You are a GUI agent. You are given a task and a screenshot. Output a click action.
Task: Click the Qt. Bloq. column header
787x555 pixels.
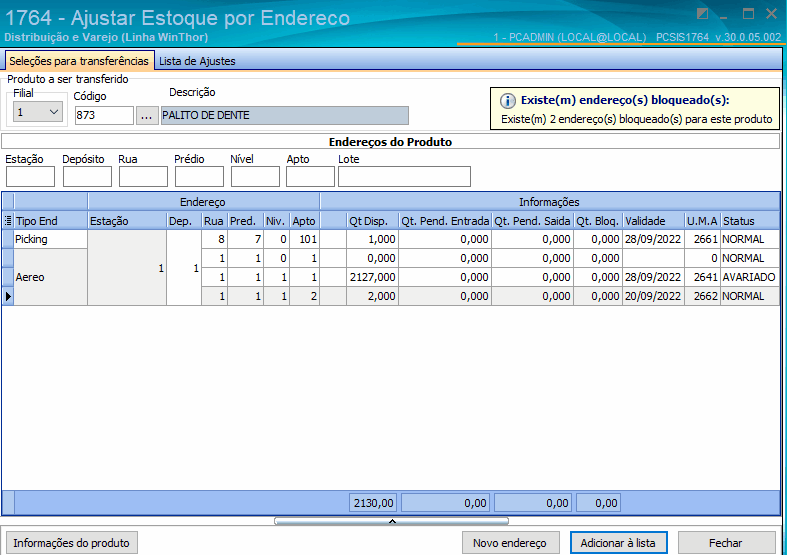tap(598, 221)
